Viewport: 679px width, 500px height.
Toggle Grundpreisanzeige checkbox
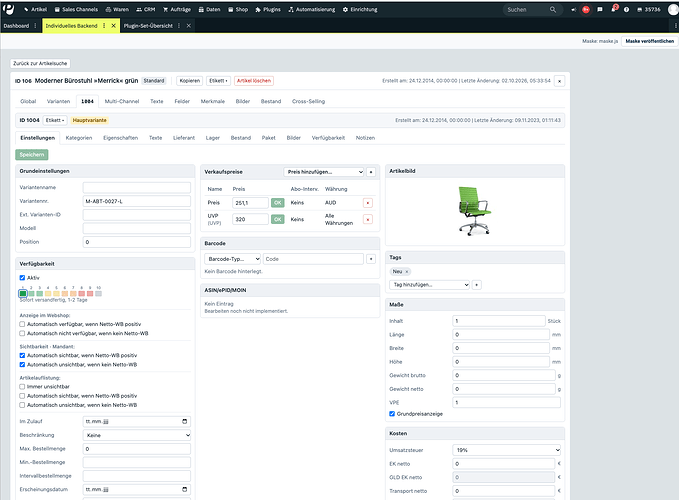(x=392, y=414)
